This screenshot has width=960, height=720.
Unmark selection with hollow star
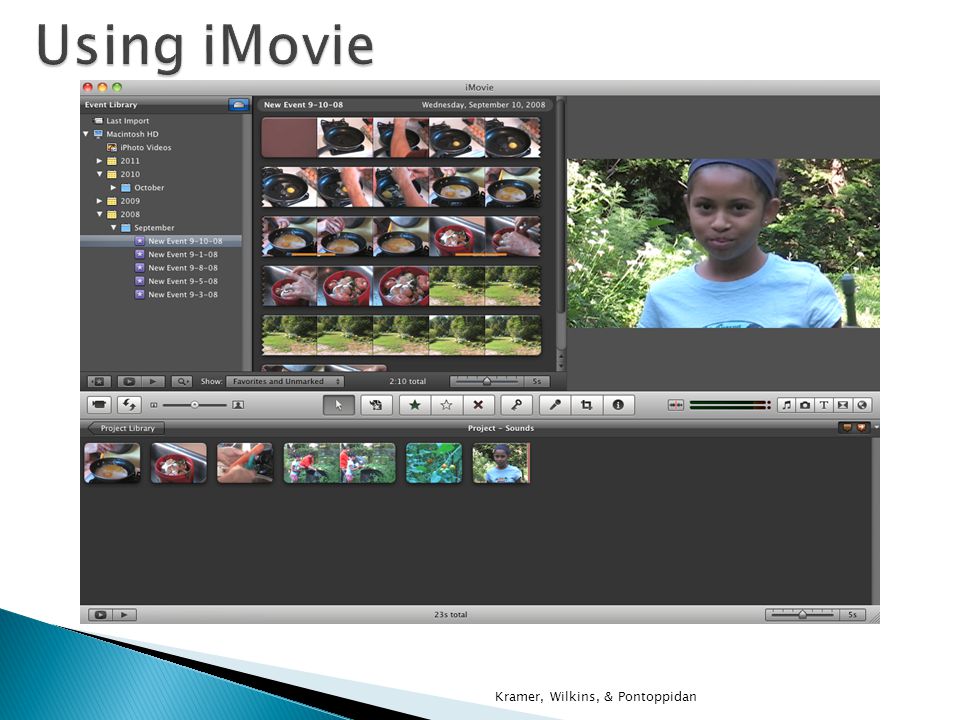pos(446,405)
